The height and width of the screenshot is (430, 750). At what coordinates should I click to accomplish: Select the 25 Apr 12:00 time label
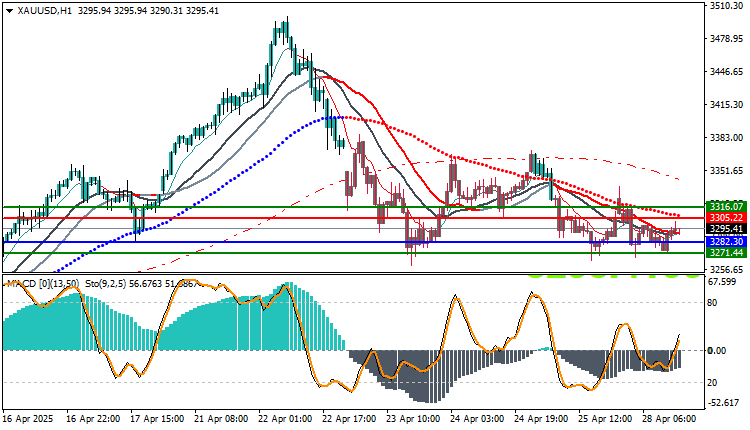coord(606,419)
